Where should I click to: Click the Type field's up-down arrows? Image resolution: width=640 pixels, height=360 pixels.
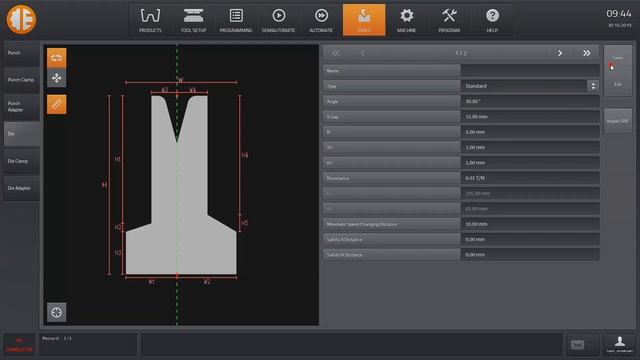coord(593,86)
